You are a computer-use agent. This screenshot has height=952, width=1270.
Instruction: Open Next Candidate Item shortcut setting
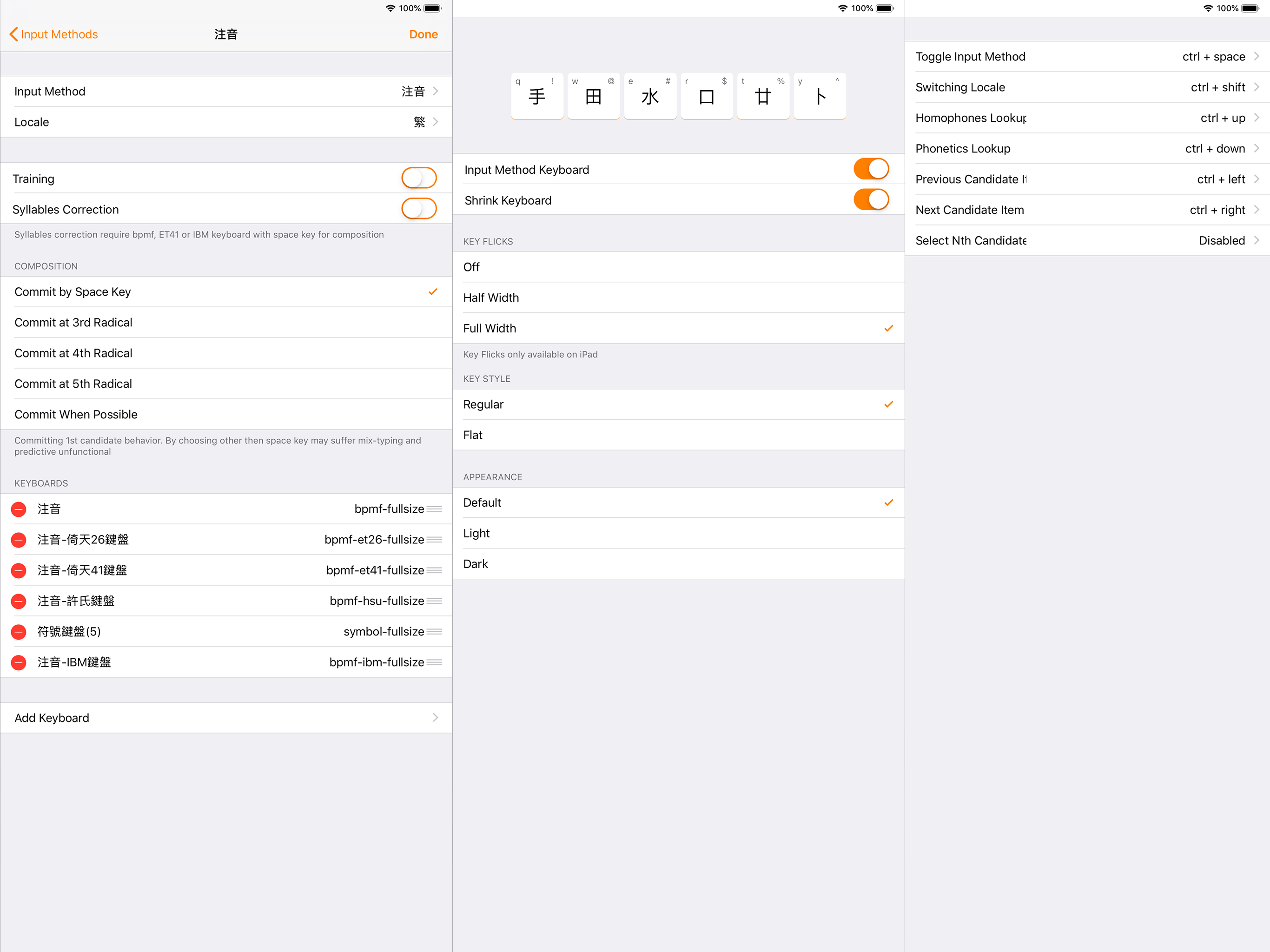point(1087,210)
